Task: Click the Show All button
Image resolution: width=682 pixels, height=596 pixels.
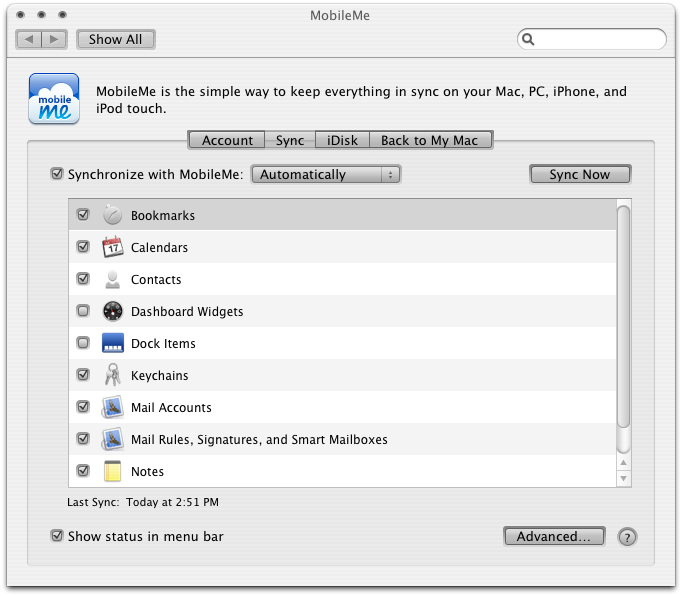Action: [x=116, y=40]
